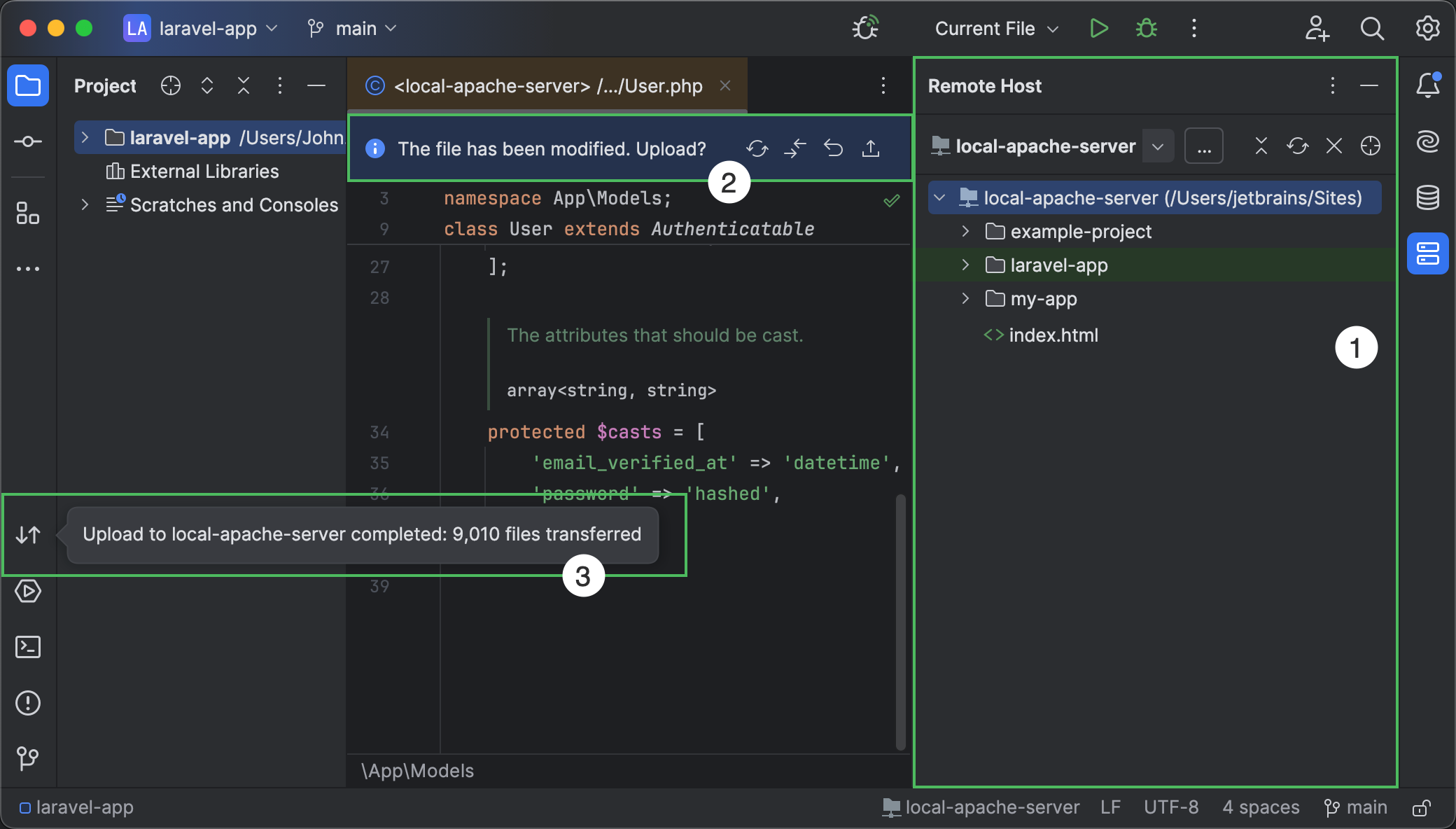Open the local-apache-server connection dropdown
Image resolution: width=1456 pixels, height=829 pixels.
click(1157, 146)
